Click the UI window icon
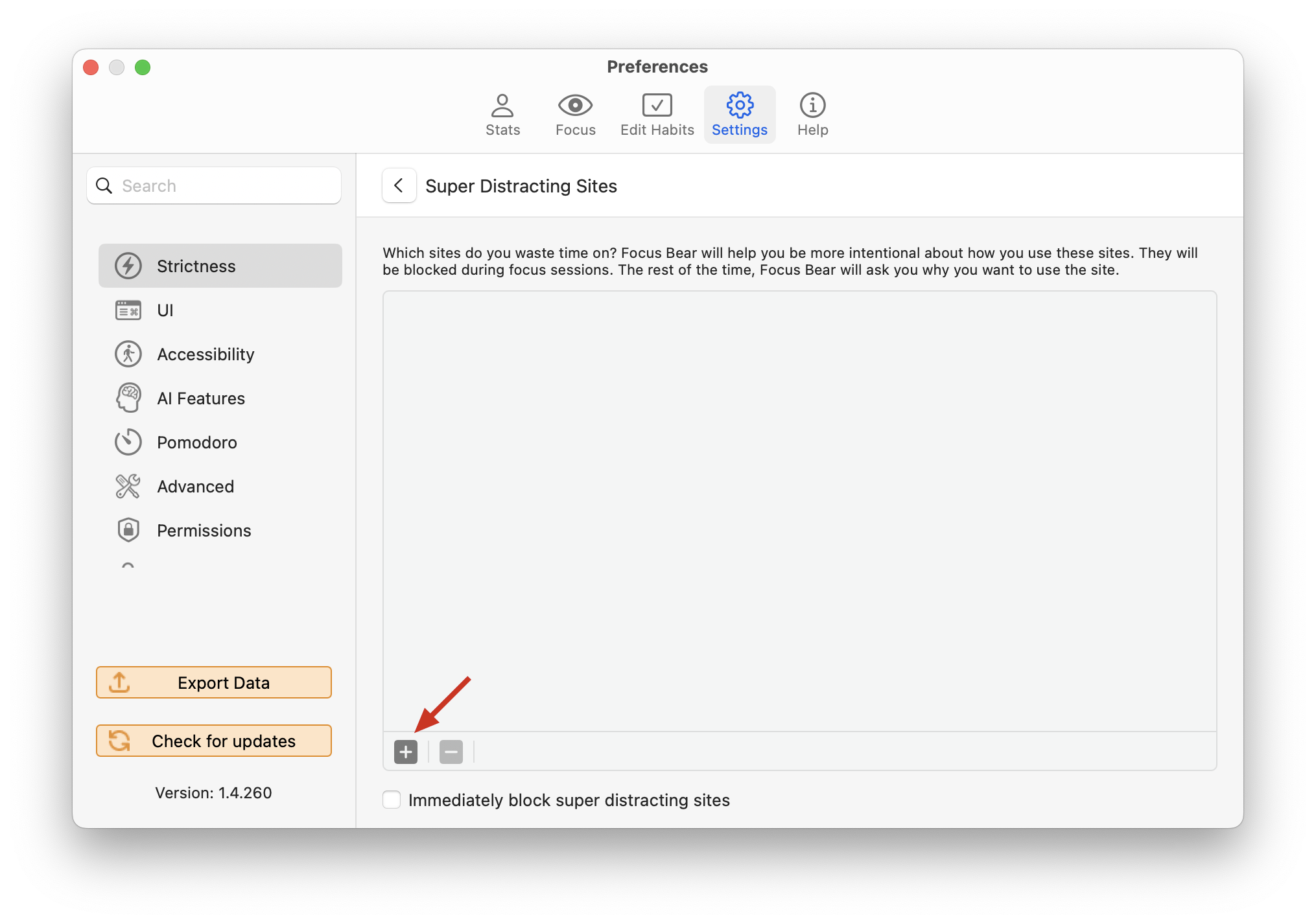The height and width of the screenshot is (924, 1316). [128, 310]
